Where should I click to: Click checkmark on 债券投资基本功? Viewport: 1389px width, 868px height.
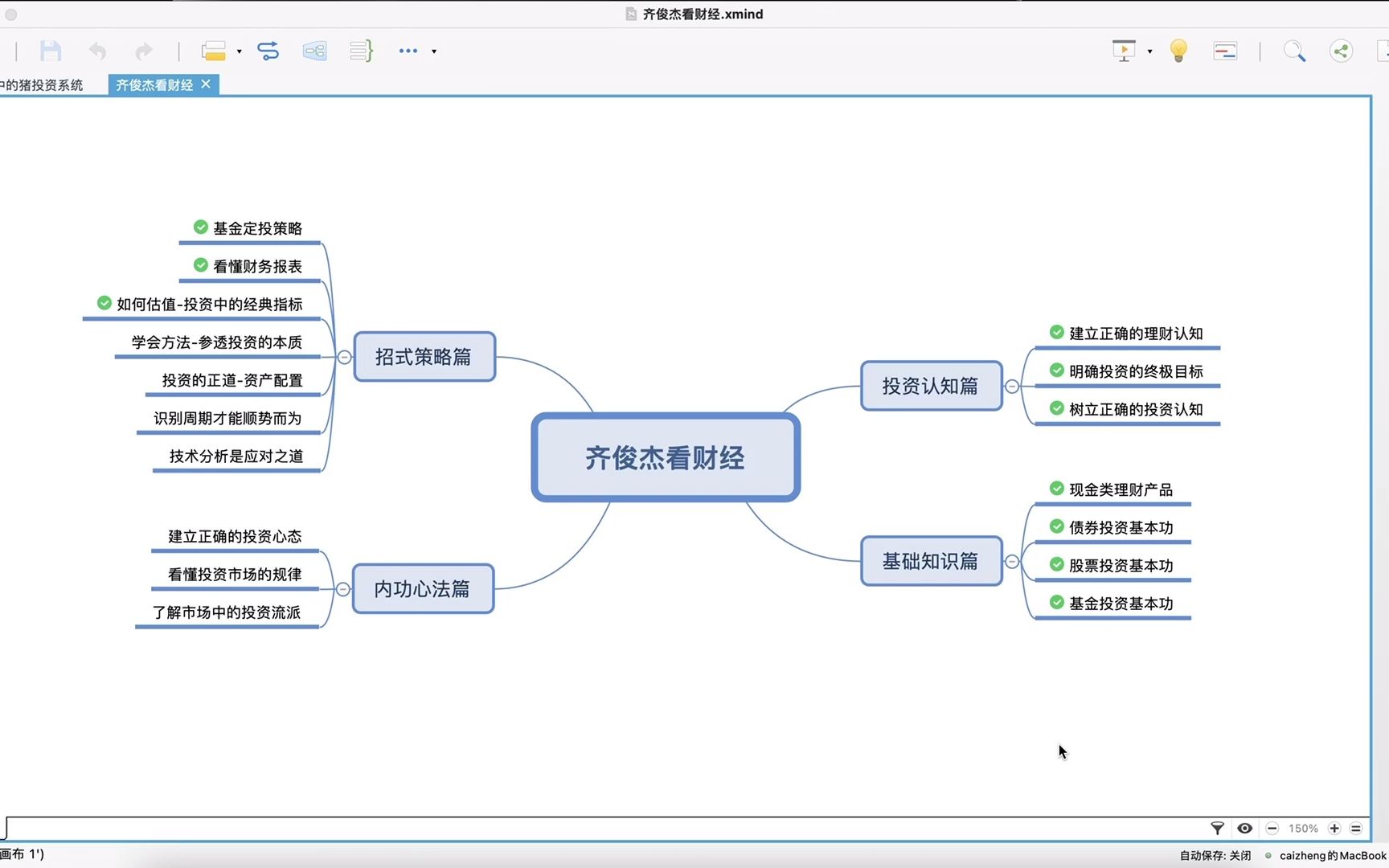point(1057,526)
